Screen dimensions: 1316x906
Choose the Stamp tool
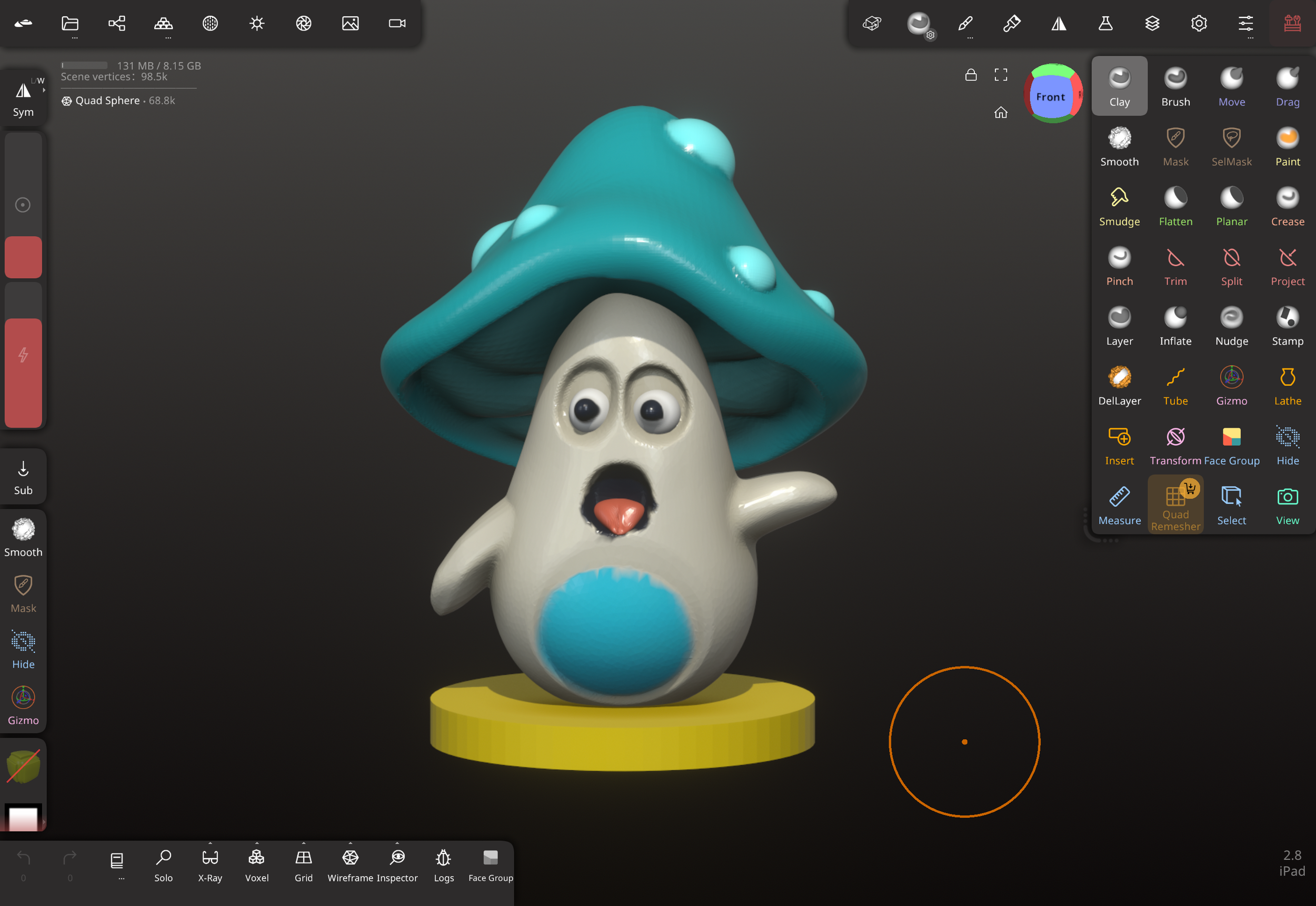click(1287, 325)
